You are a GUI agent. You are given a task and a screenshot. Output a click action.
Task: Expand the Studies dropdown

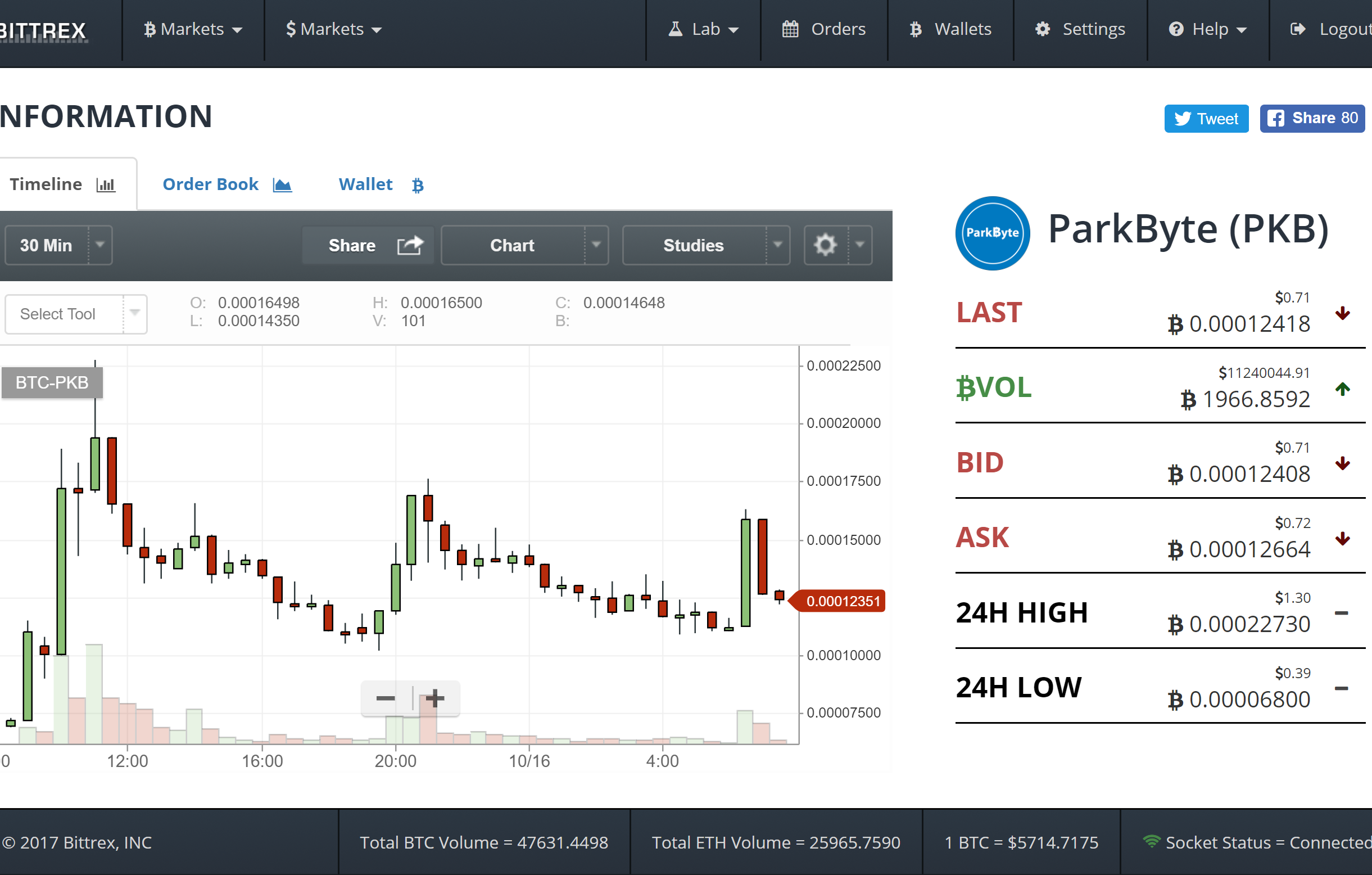tap(777, 245)
